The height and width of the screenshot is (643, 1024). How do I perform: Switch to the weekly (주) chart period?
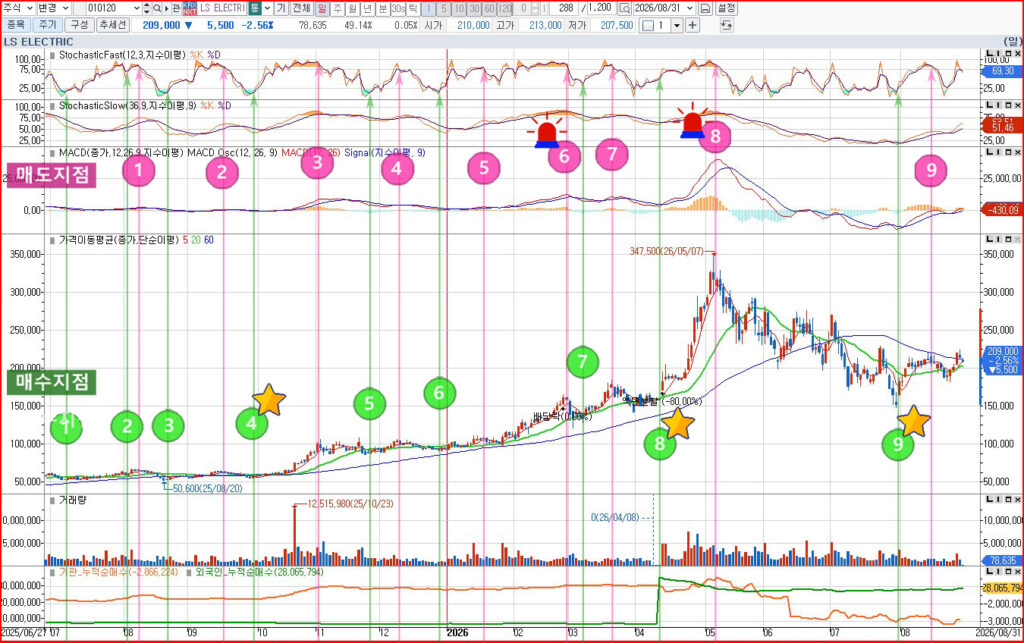pyautogui.click(x=337, y=8)
